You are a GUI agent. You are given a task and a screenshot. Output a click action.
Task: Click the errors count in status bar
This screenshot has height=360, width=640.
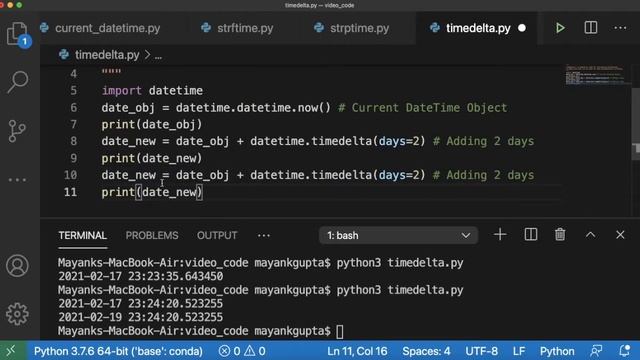point(229,351)
